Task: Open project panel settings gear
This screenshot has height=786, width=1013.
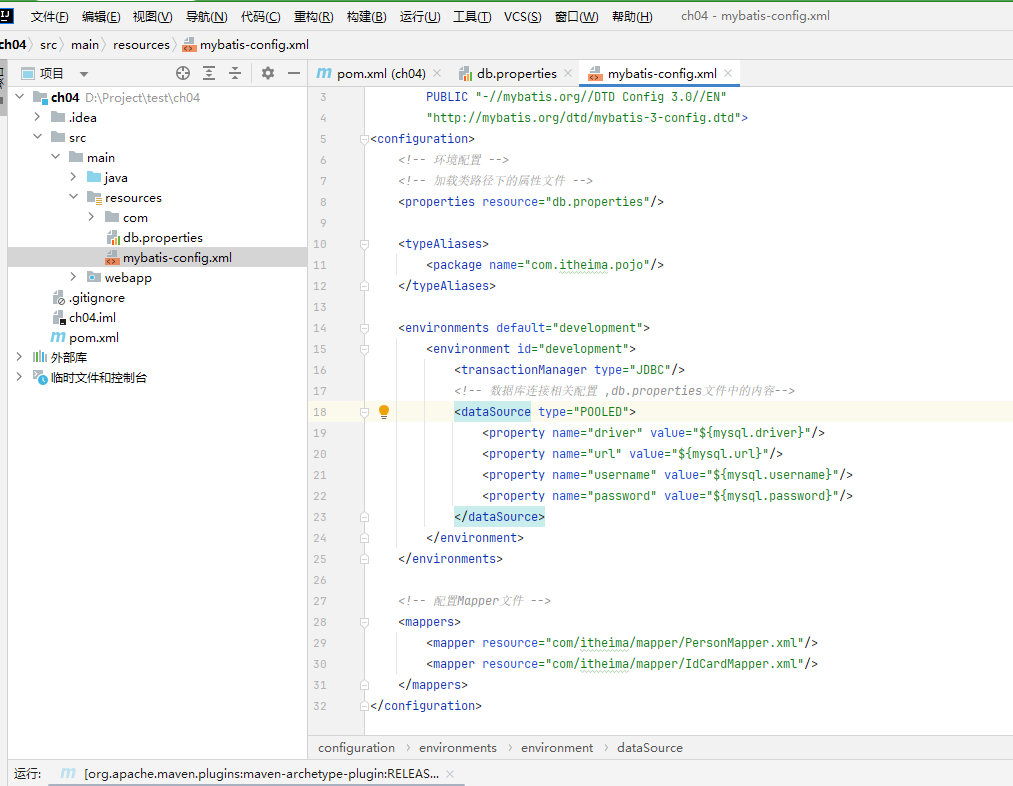Action: tap(268, 73)
